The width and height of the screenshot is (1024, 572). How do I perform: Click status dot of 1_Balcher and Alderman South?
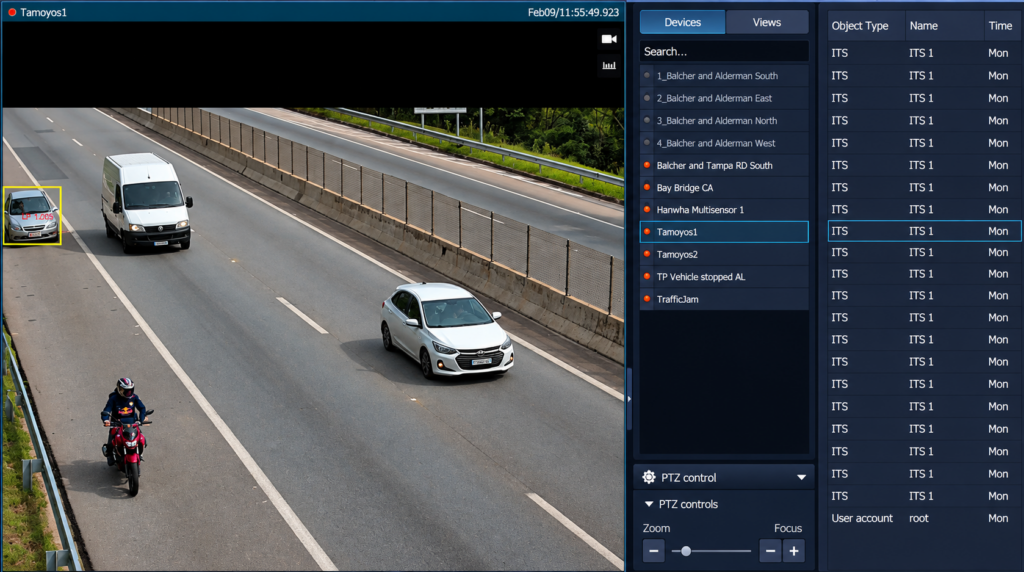(x=647, y=76)
